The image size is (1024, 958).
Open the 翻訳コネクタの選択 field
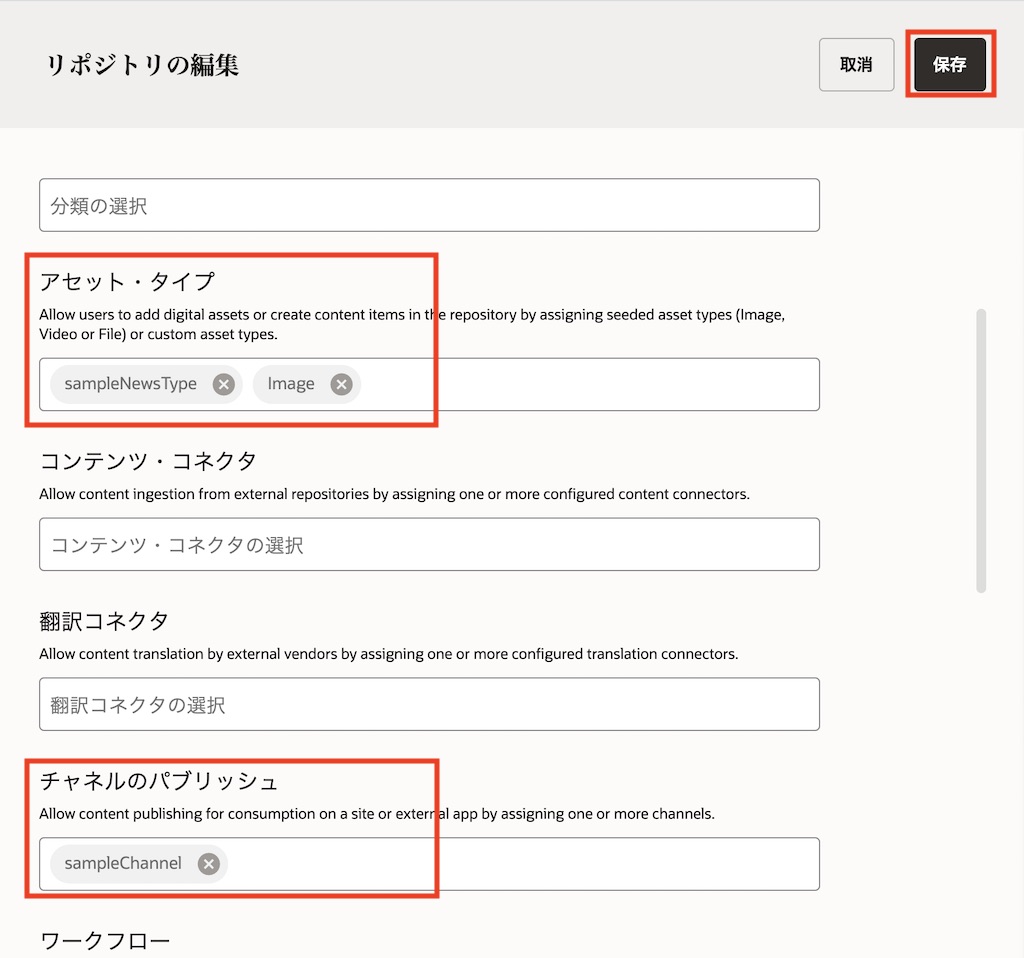click(429, 705)
